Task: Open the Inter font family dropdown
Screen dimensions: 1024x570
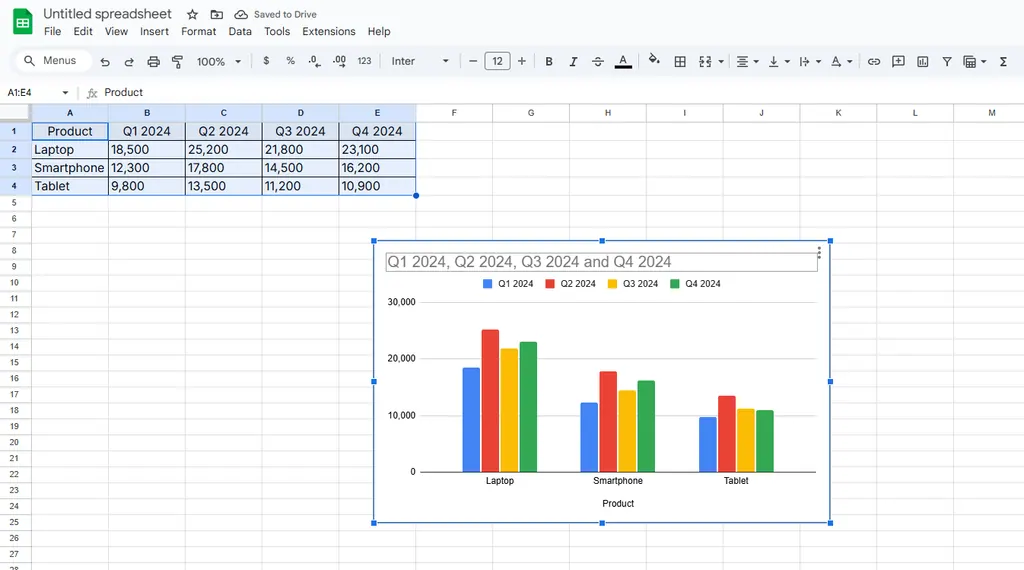Action: [x=420, y=62]
